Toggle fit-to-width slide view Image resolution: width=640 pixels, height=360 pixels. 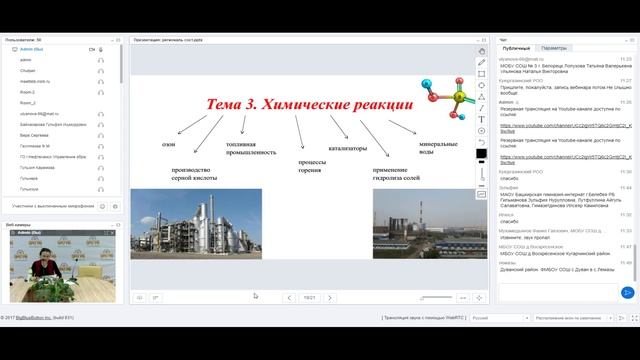(463, 298)
